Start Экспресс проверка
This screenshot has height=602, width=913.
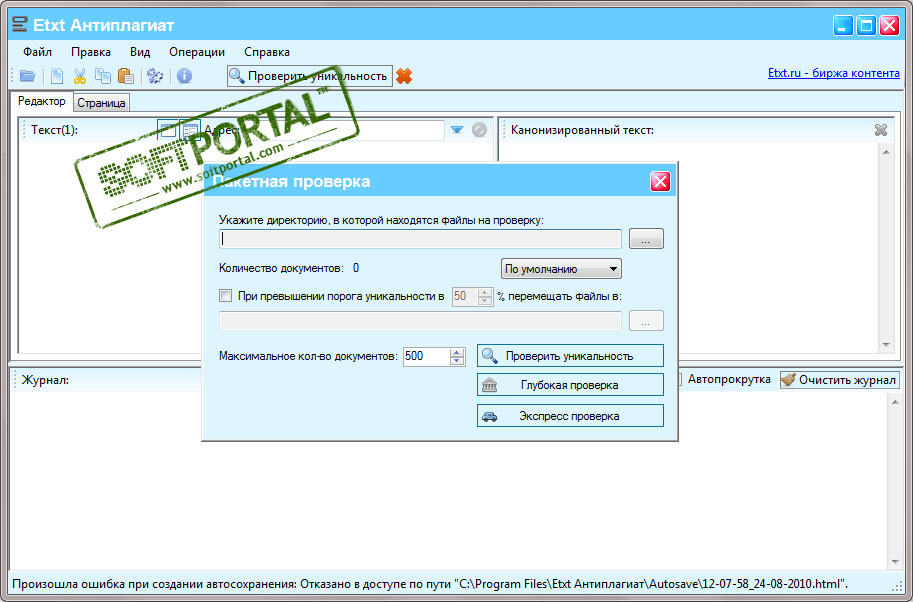pos(570,416)
